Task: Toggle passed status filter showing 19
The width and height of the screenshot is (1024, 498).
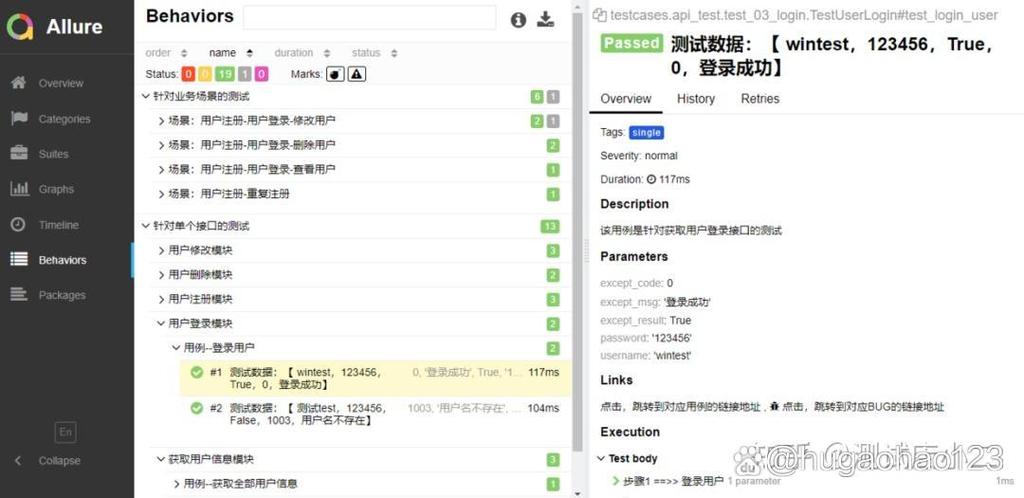Action: point(225,74)
